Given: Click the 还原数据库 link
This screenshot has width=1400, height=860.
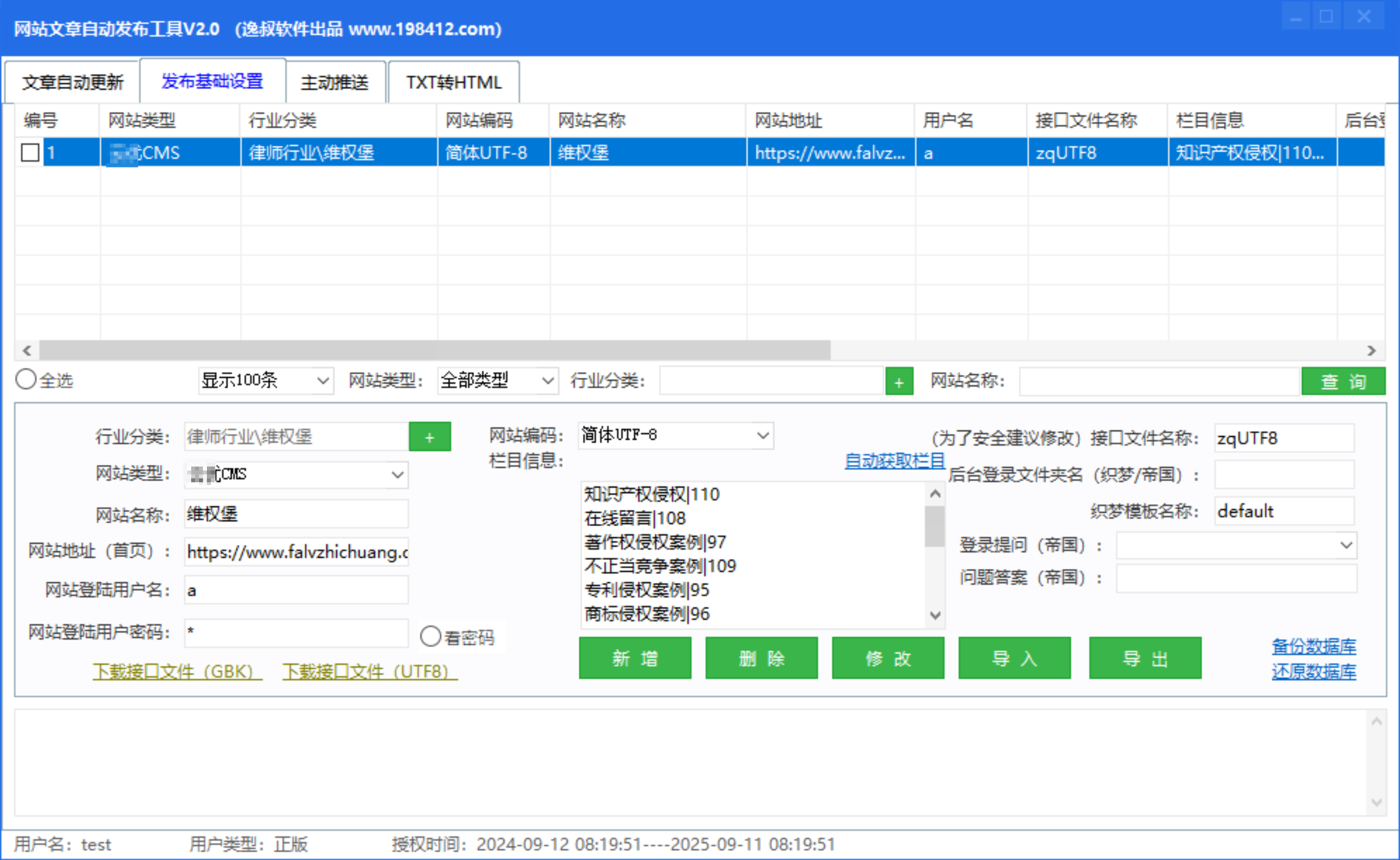Looking at the screenshot, I should click(1313, 672).
